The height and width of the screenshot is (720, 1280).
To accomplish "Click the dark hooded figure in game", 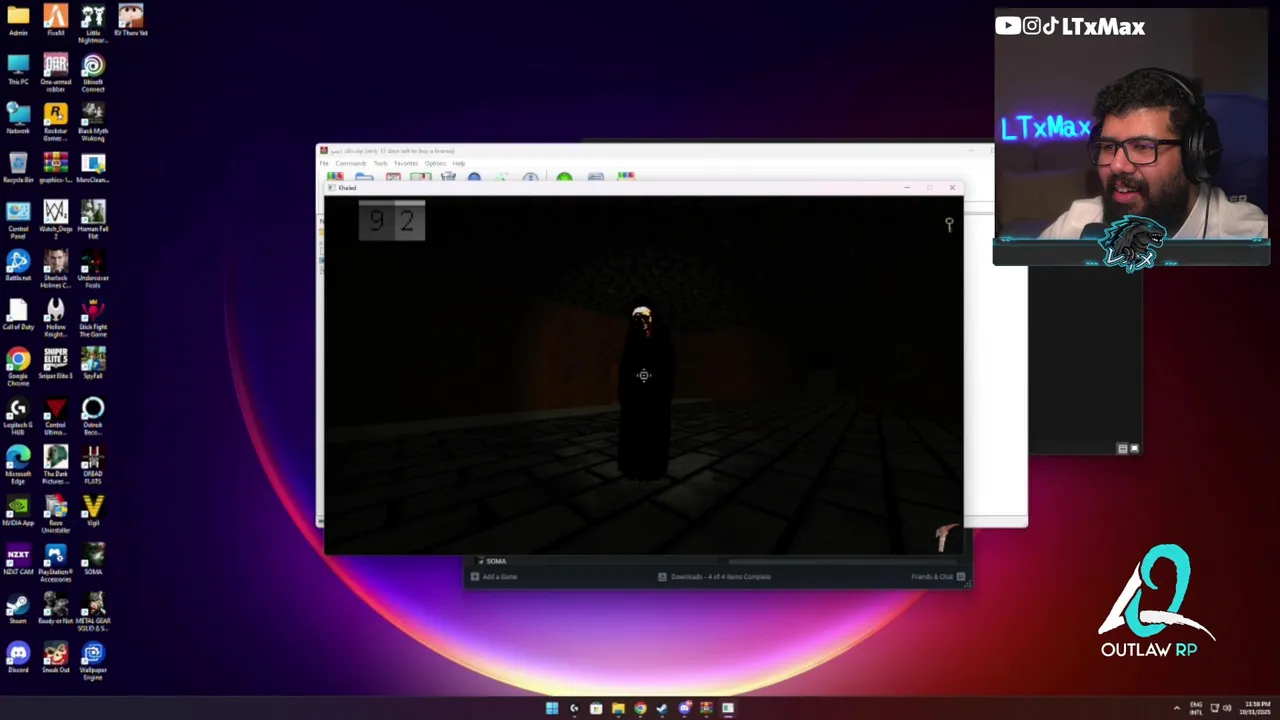I will (643, 393).
